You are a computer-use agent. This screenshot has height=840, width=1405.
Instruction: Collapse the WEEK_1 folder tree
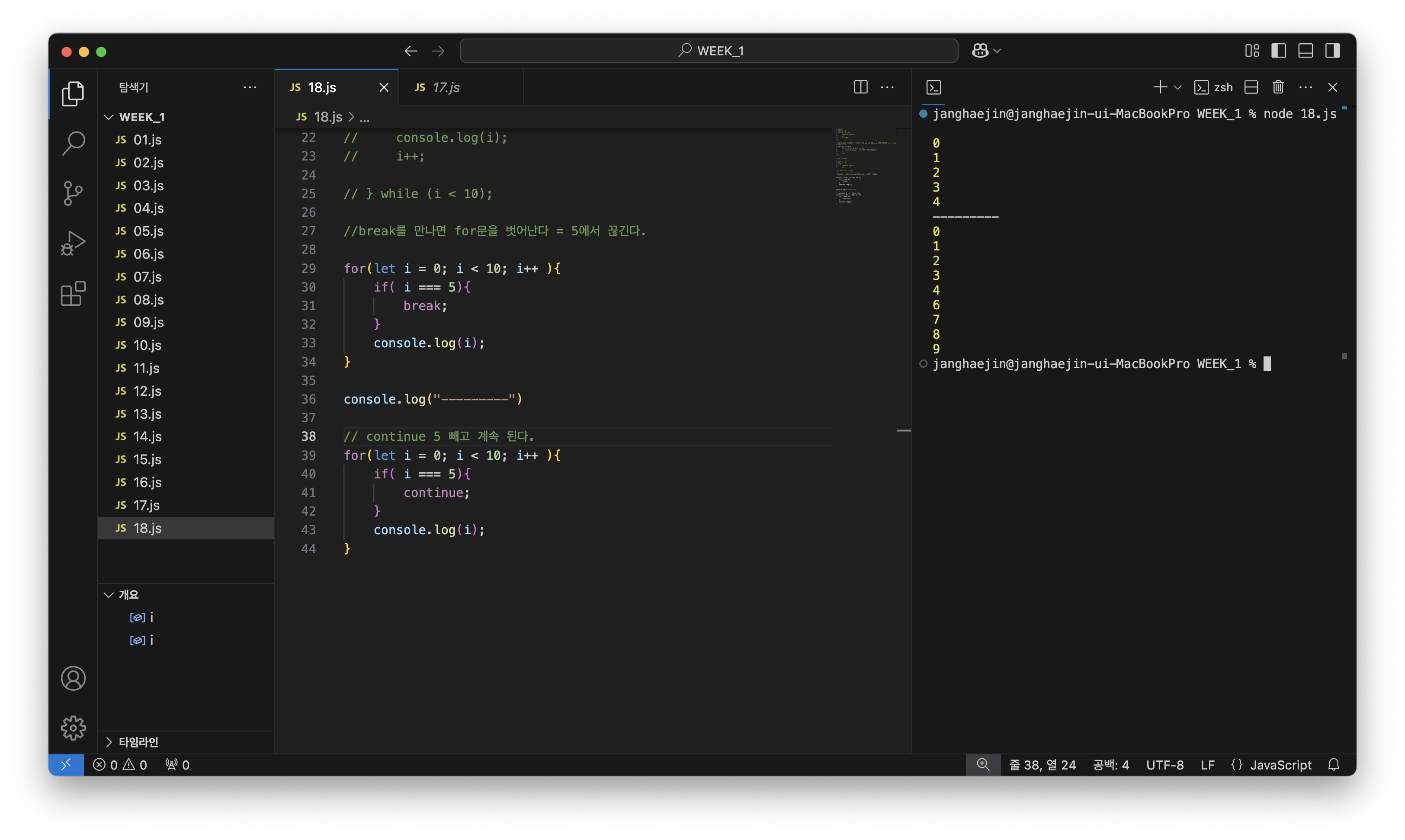(109, 117)
